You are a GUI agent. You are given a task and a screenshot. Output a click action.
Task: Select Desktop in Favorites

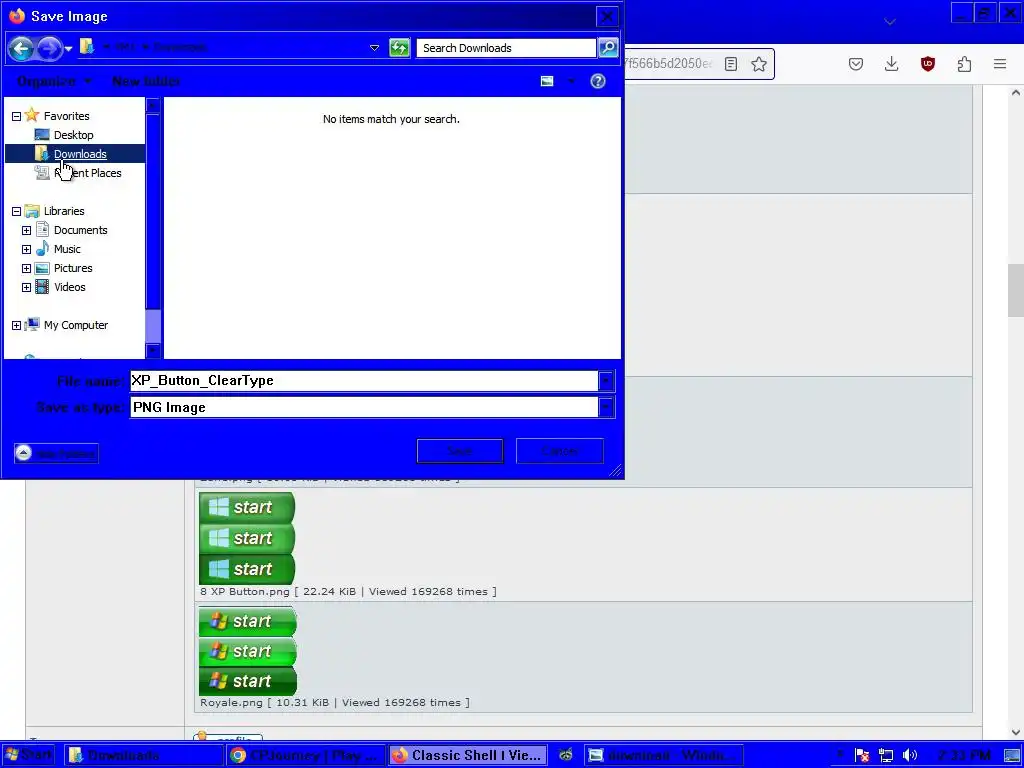point(73,135)
